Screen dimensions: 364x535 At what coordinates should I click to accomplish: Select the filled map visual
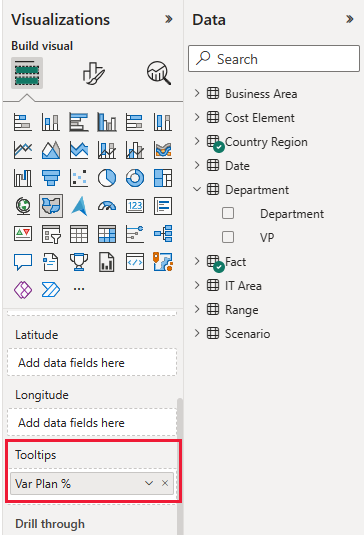[51, 206]
